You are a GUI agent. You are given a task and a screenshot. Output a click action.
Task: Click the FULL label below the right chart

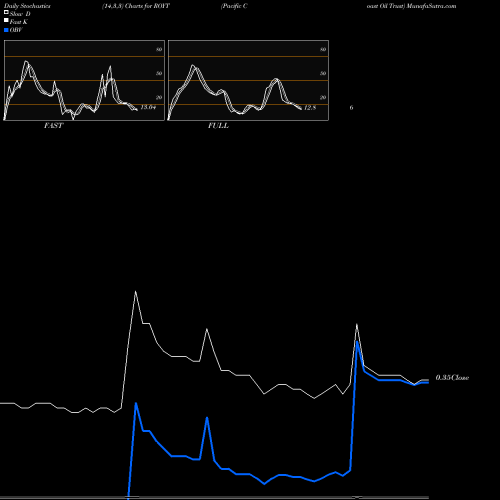(x=218, y=126)
